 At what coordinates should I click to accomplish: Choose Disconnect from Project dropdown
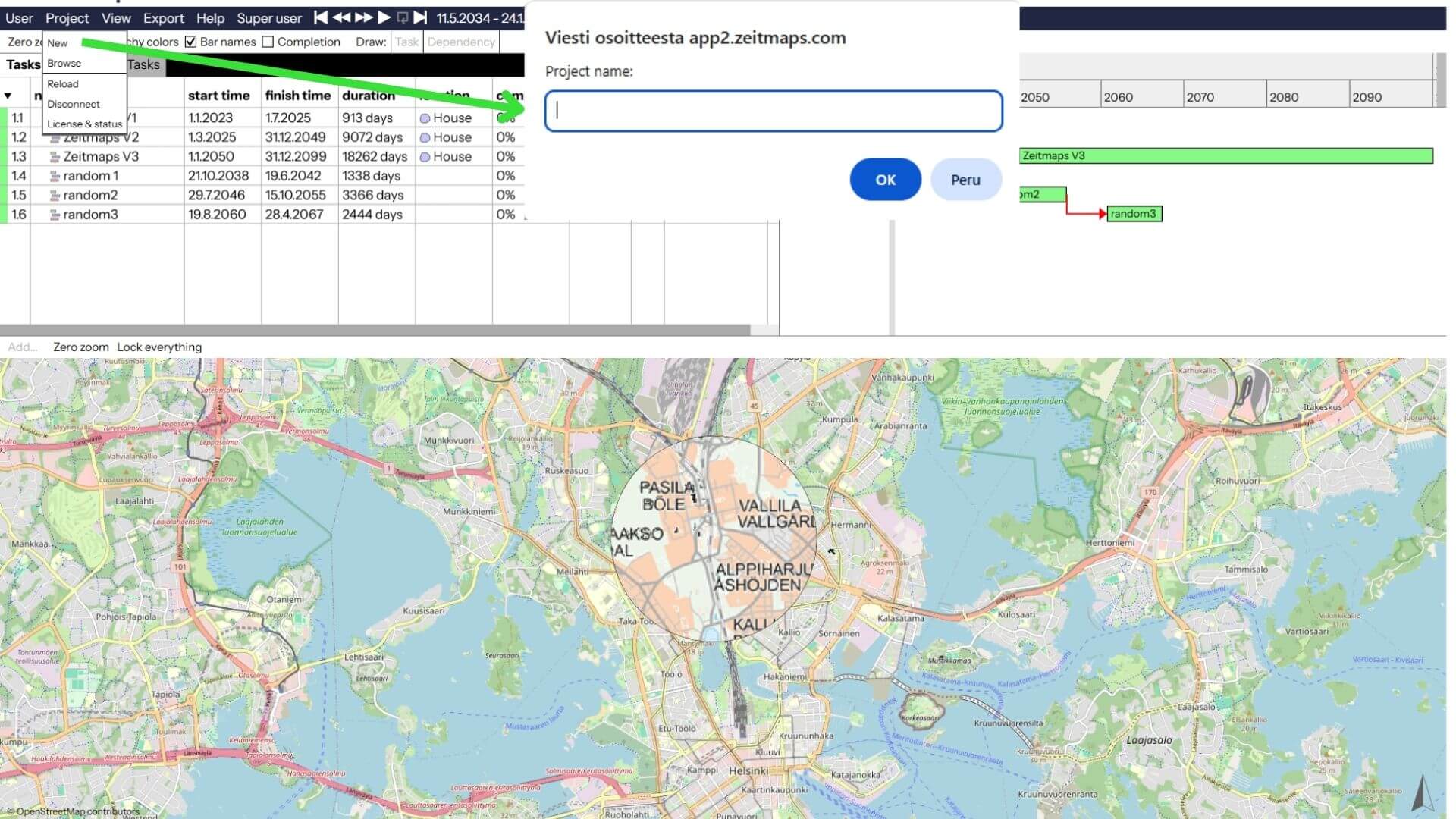click(x=74, y=104)
